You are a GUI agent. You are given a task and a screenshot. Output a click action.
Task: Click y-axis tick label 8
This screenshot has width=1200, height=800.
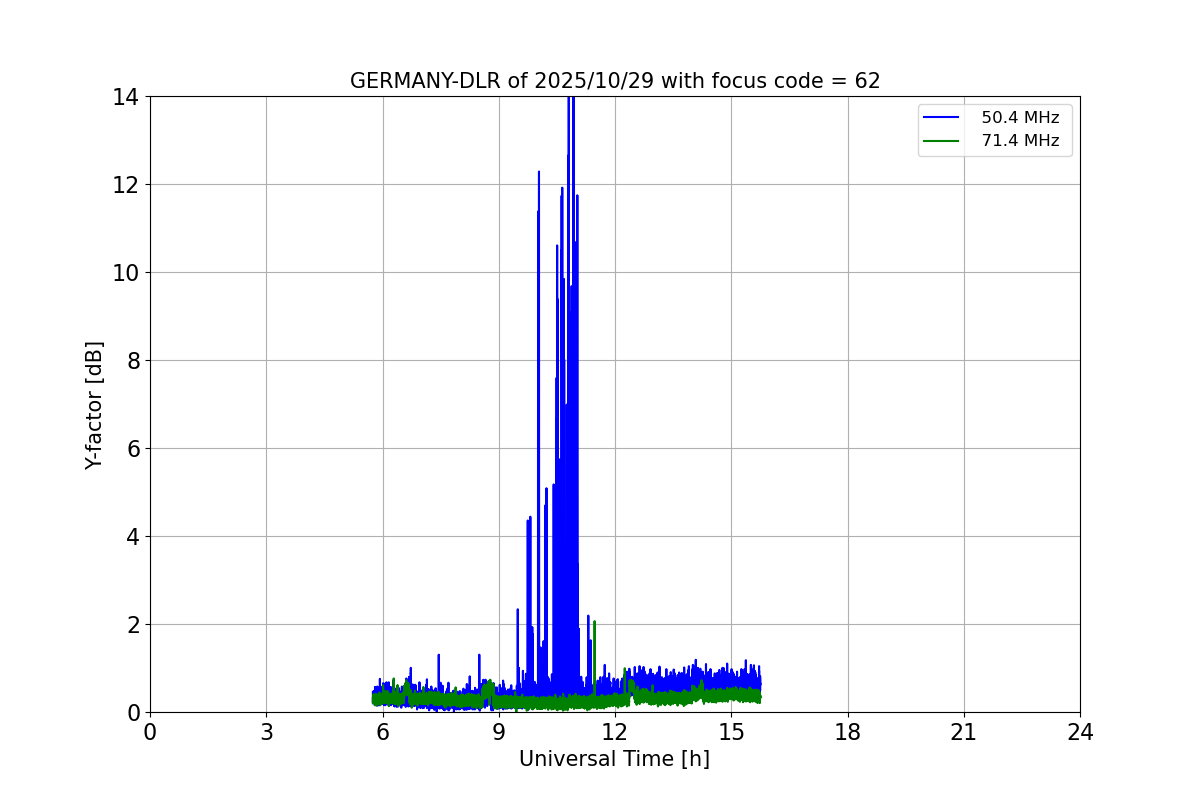132,361
